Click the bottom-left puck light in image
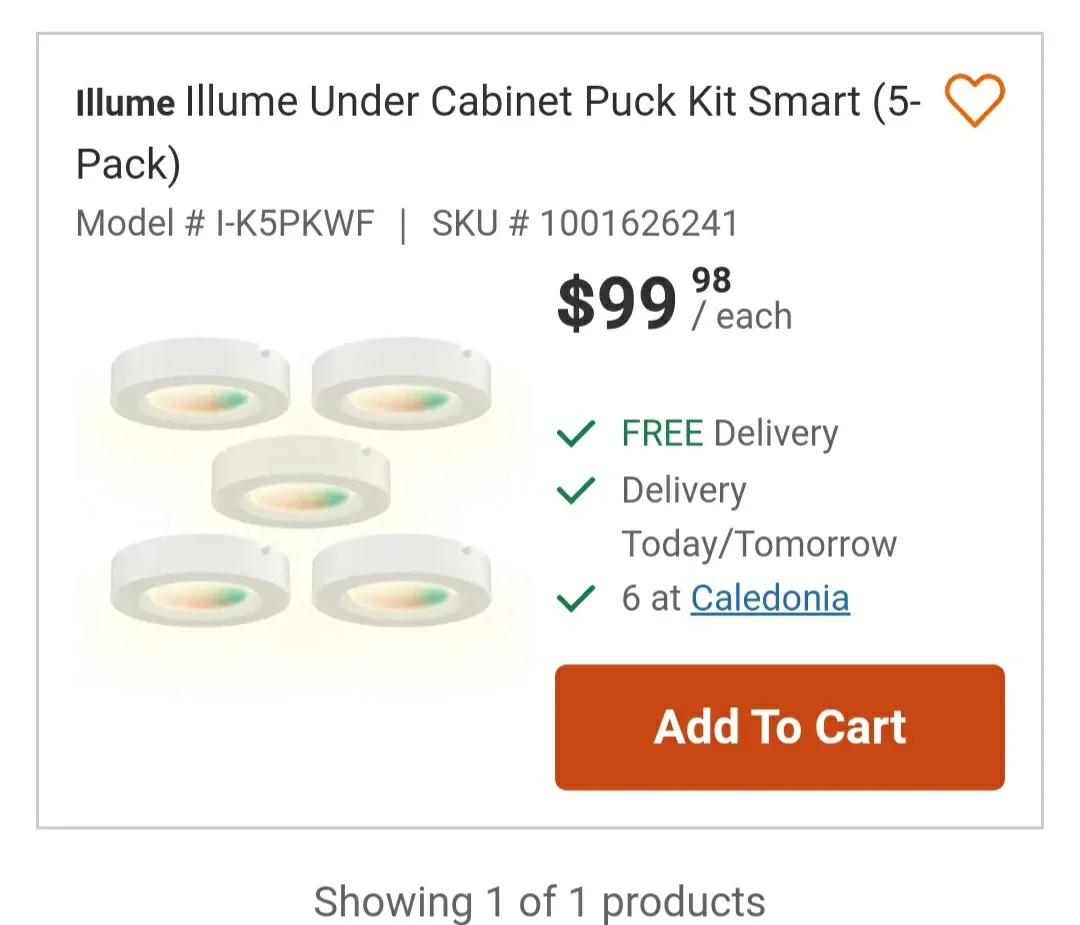This screenshot has width=1080, height=925. coord(200,581)
